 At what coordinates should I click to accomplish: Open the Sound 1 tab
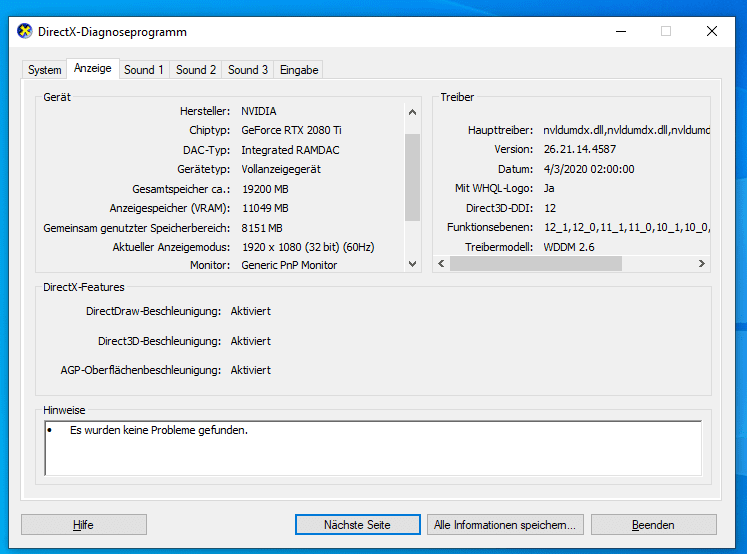[143, 70]
